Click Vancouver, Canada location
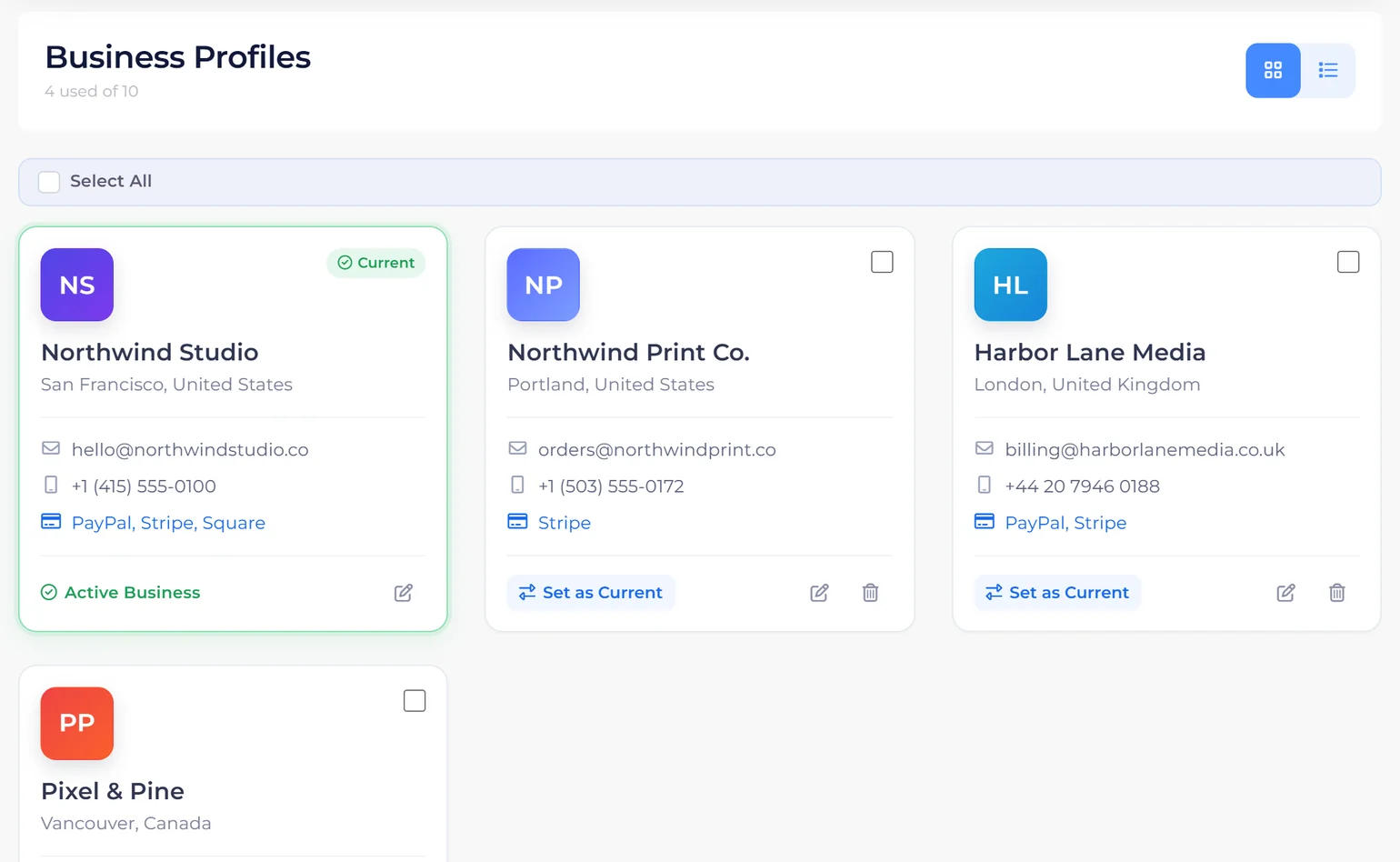Image resolution: width=1400 pixels, height=862 pixels. (x=126, y=824)
